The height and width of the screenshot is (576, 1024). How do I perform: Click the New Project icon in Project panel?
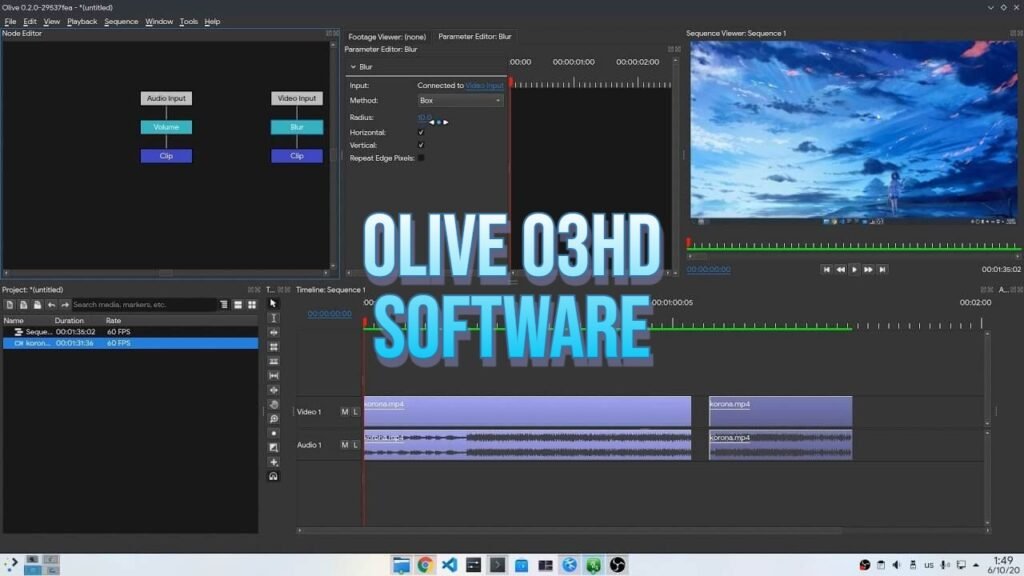9,303
